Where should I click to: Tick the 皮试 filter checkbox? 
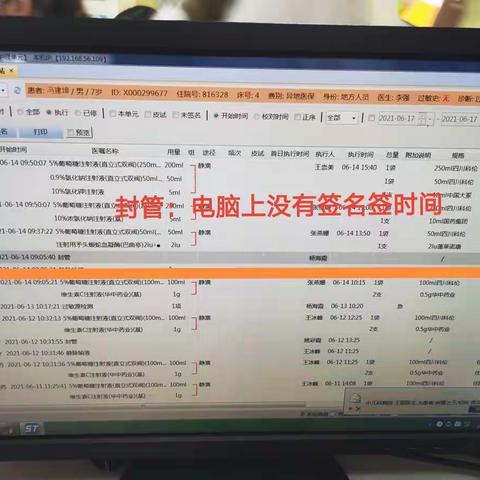pos(148,115)
